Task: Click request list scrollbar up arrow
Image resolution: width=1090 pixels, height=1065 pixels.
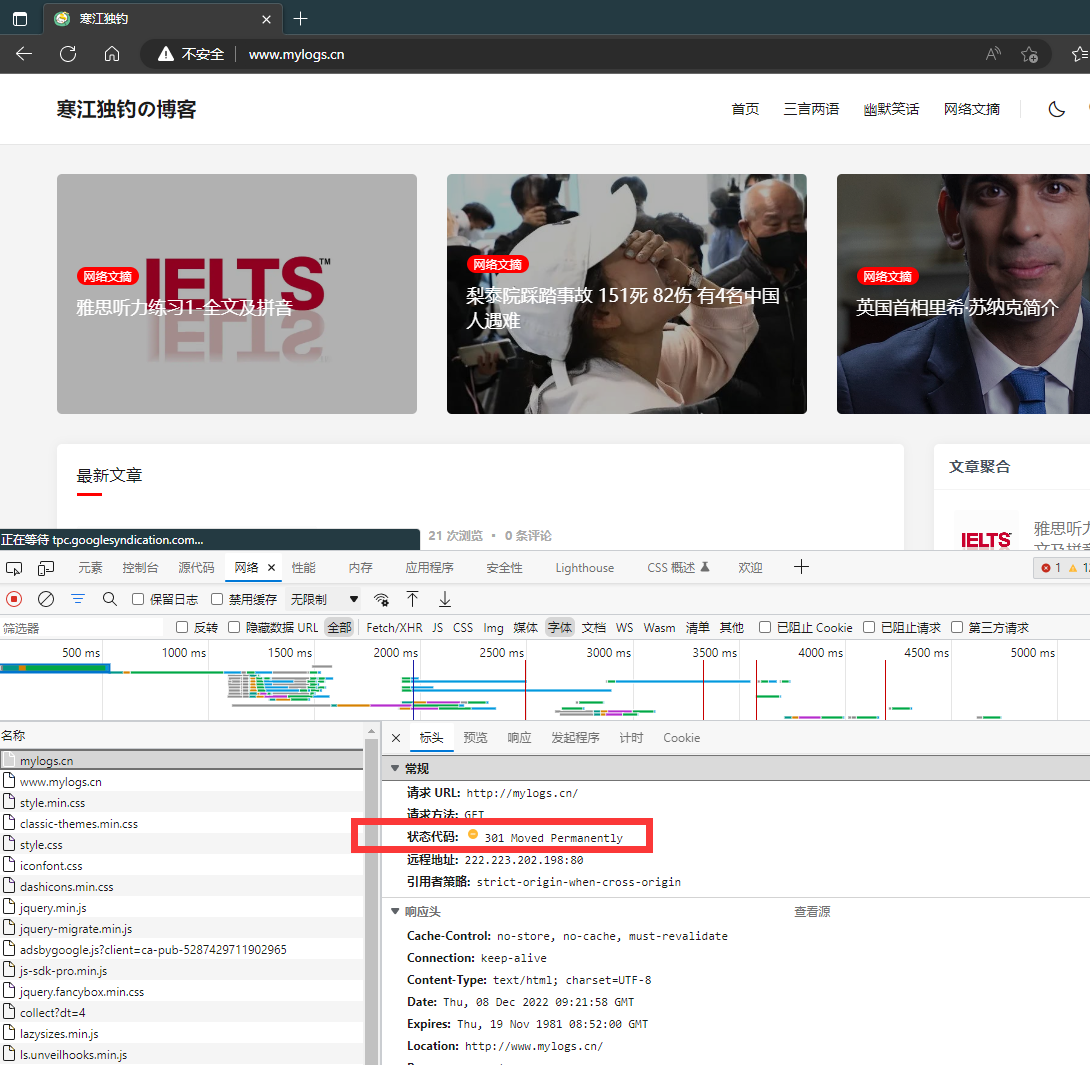Action: [x=371, y=732]
